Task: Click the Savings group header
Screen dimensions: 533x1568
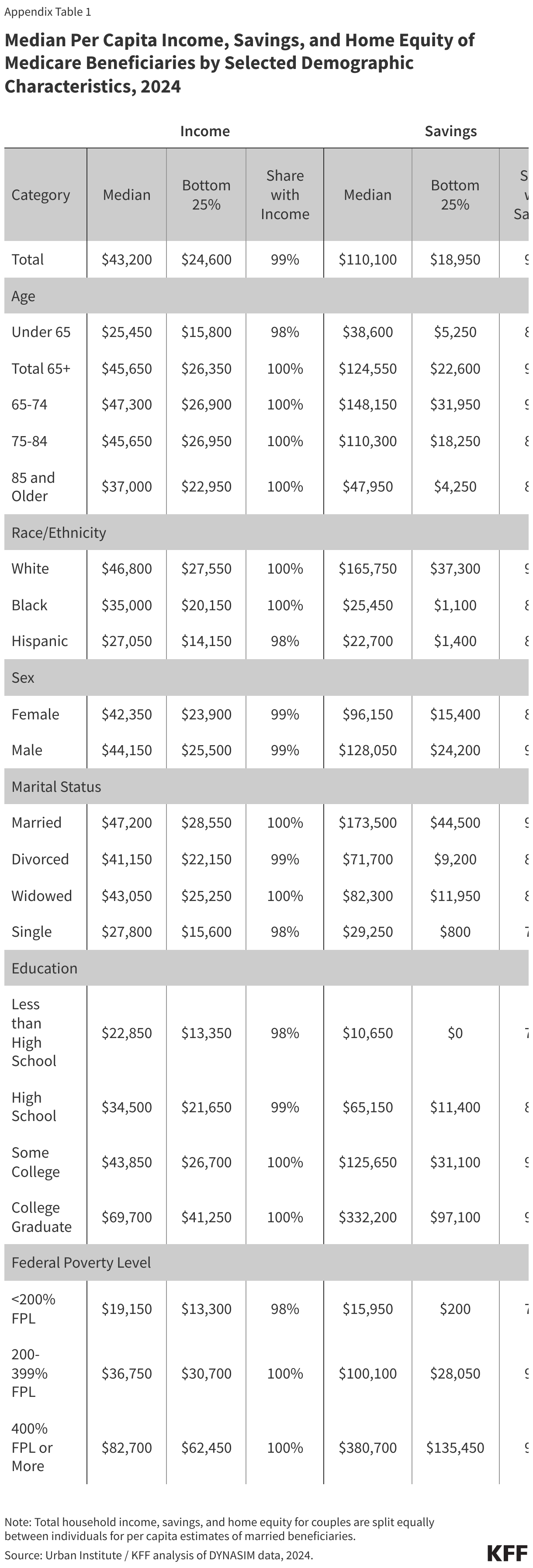Action: coord(450,131)
